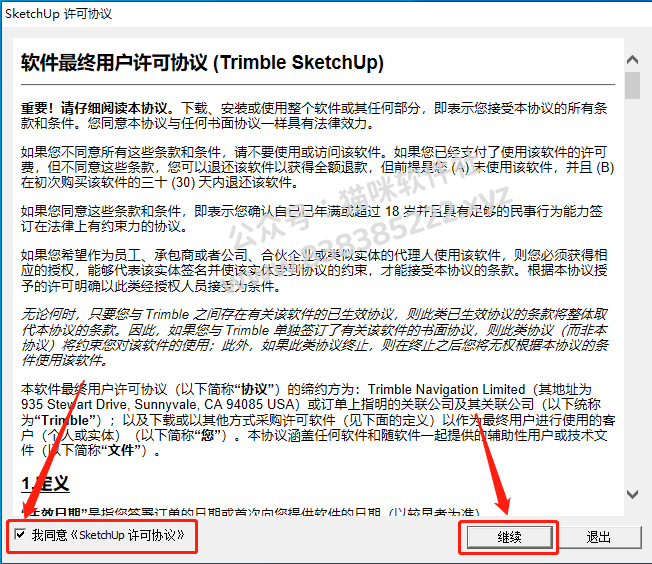Click the vertical scrollbar thumb
Image resolution: width=652 pixels, height=564 pixels.
(632, 85)
